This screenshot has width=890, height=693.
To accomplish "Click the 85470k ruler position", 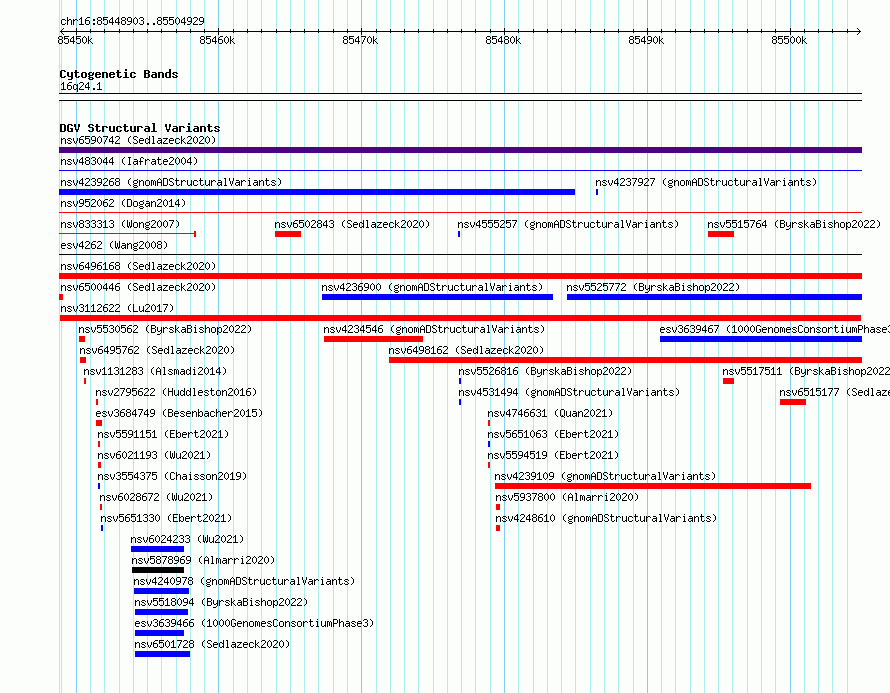I will [360, 40].
